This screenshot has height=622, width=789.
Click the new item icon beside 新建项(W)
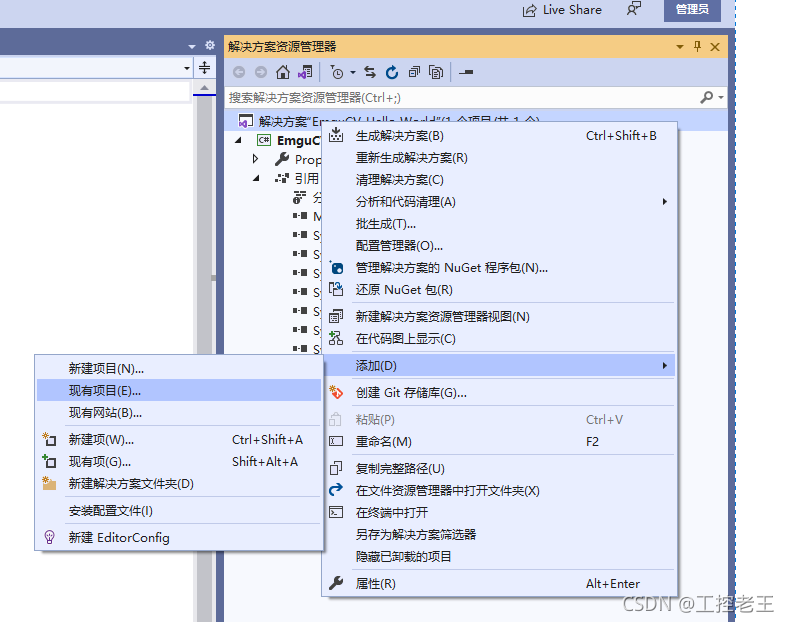pyautogui.click(x=49, y=440)
